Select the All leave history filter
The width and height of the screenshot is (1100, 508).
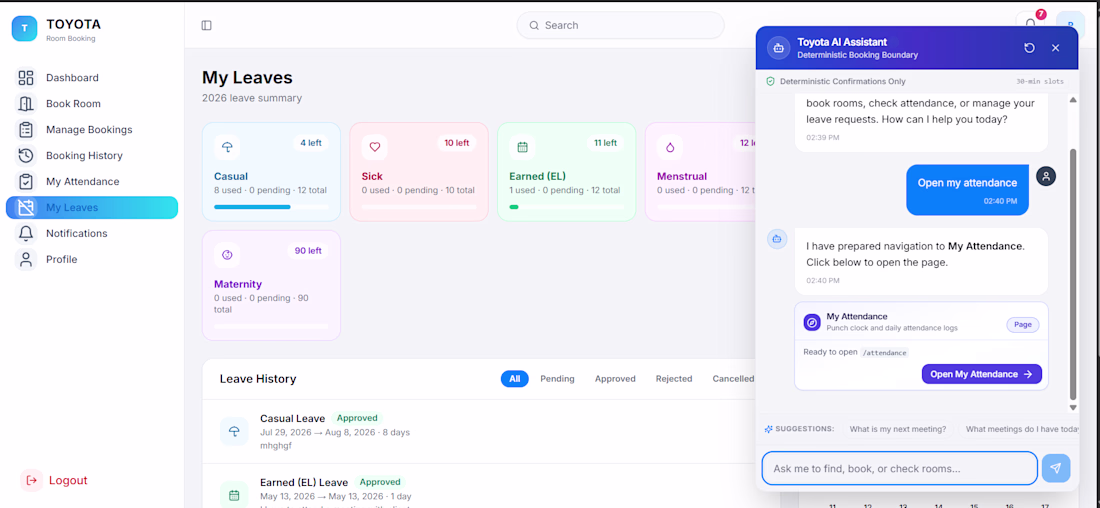click(x=514, y=379)
